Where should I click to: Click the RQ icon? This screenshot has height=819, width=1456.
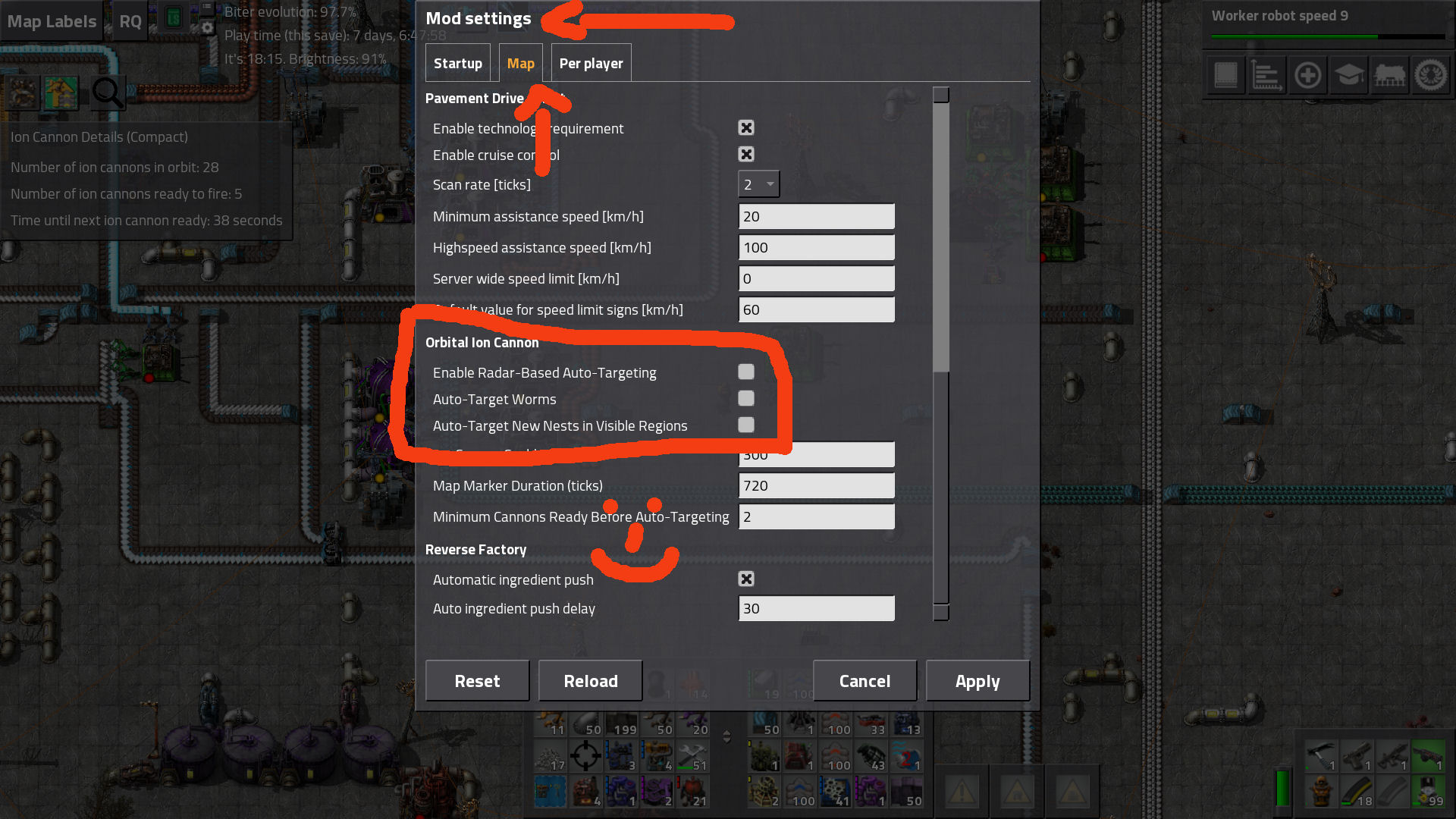(128, 20)
